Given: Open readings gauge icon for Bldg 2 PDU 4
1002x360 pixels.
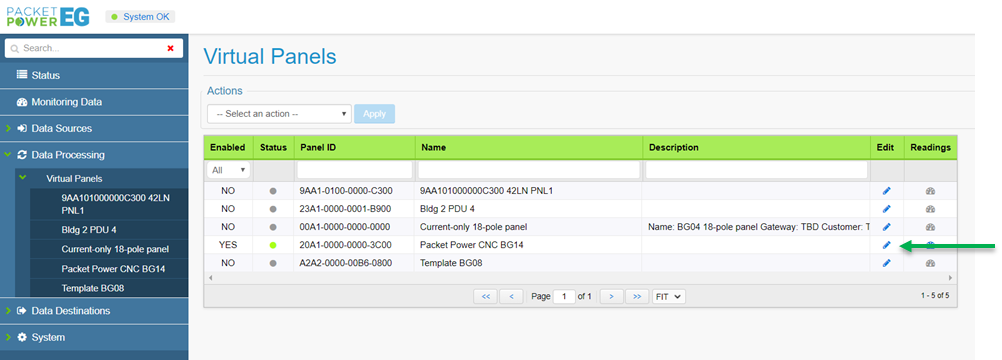Looking at the screenshot, I should click(x=930, y=209).
